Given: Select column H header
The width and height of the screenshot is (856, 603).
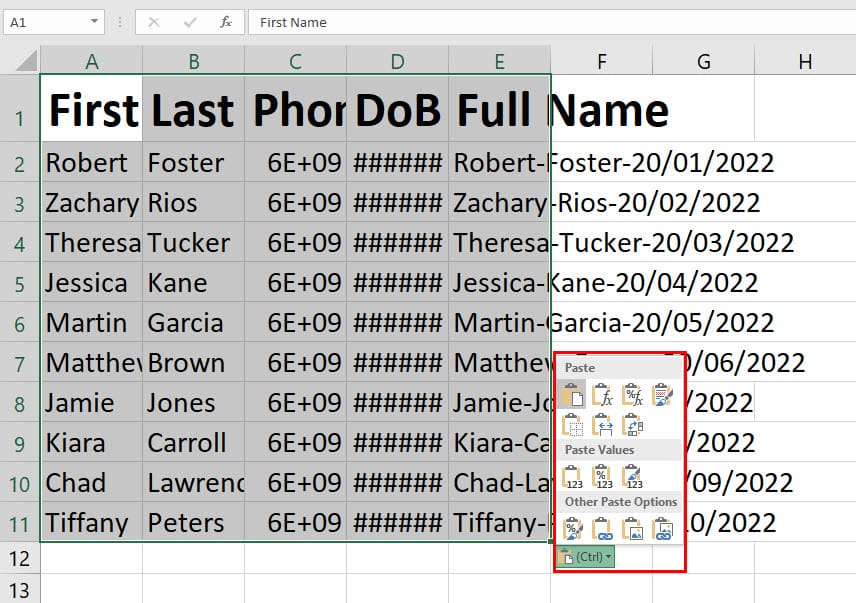Looking at the screenshot, I should [x=805, y=61].
